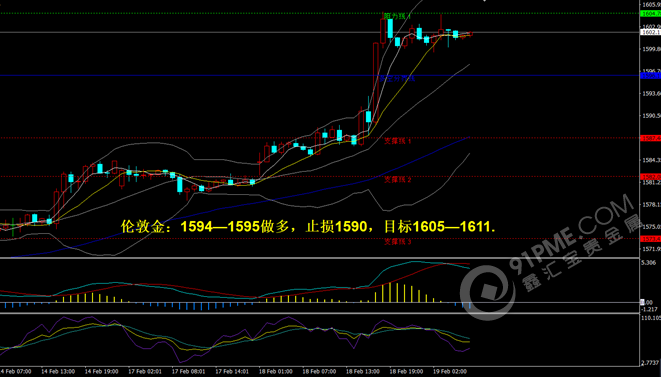
Task: Click the -1.217 MACD scale value
Action: click(x=649, y=309)
